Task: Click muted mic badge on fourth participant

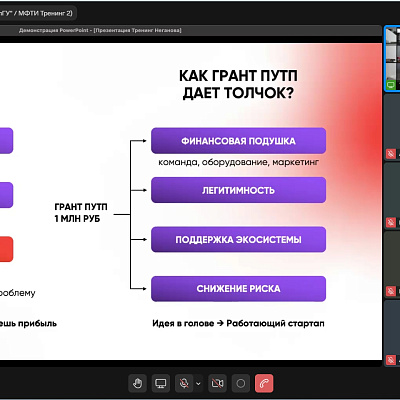Action: coord(391,291)
